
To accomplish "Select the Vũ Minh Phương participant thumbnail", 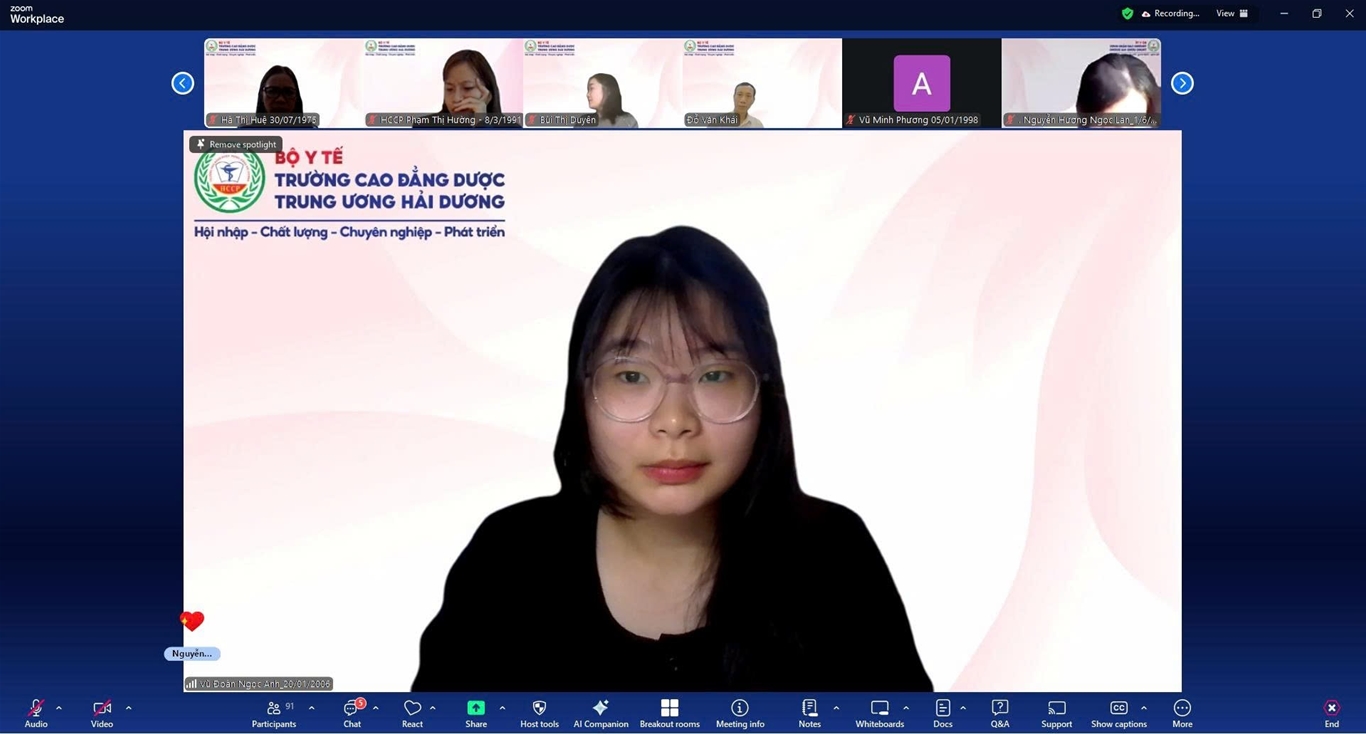I will [921, 83].
